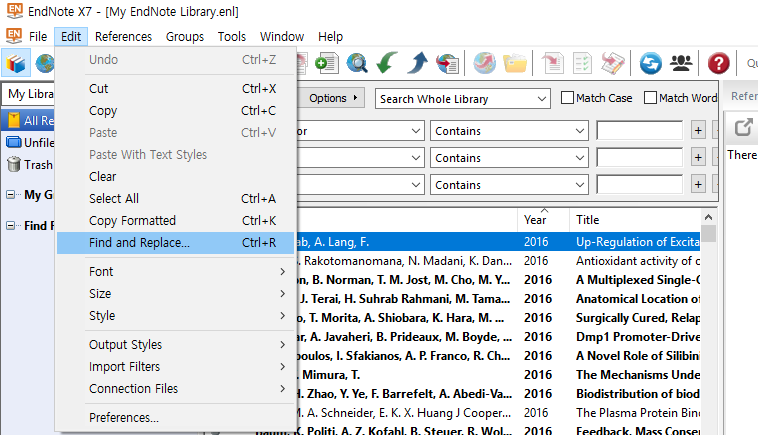Click the Export blue arrow icon
This screenshot has width=758, height=435.
[418, 63]
